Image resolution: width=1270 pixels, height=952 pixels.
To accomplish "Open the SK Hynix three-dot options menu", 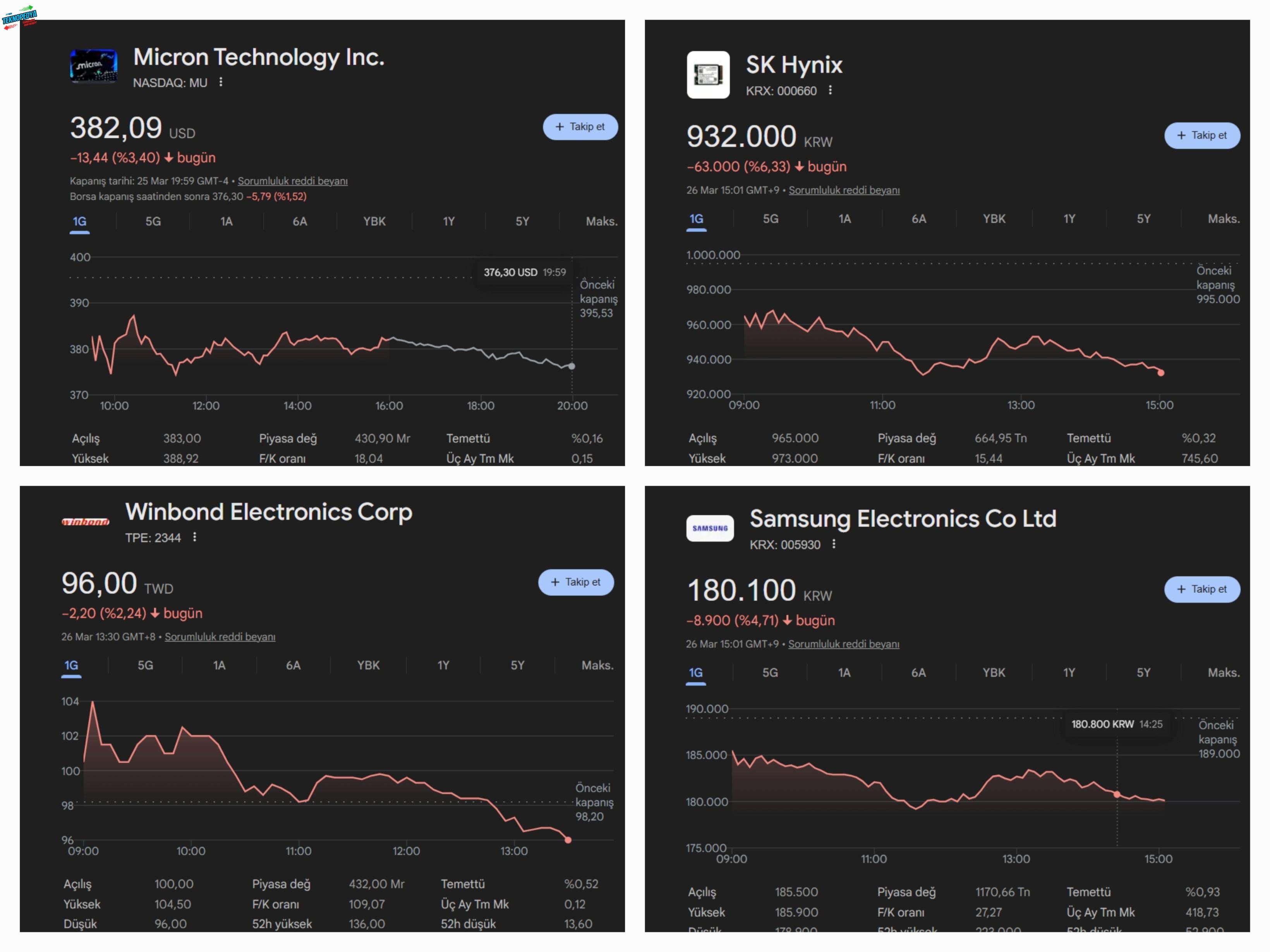I will pyautogui.click(x=830, y=91).
